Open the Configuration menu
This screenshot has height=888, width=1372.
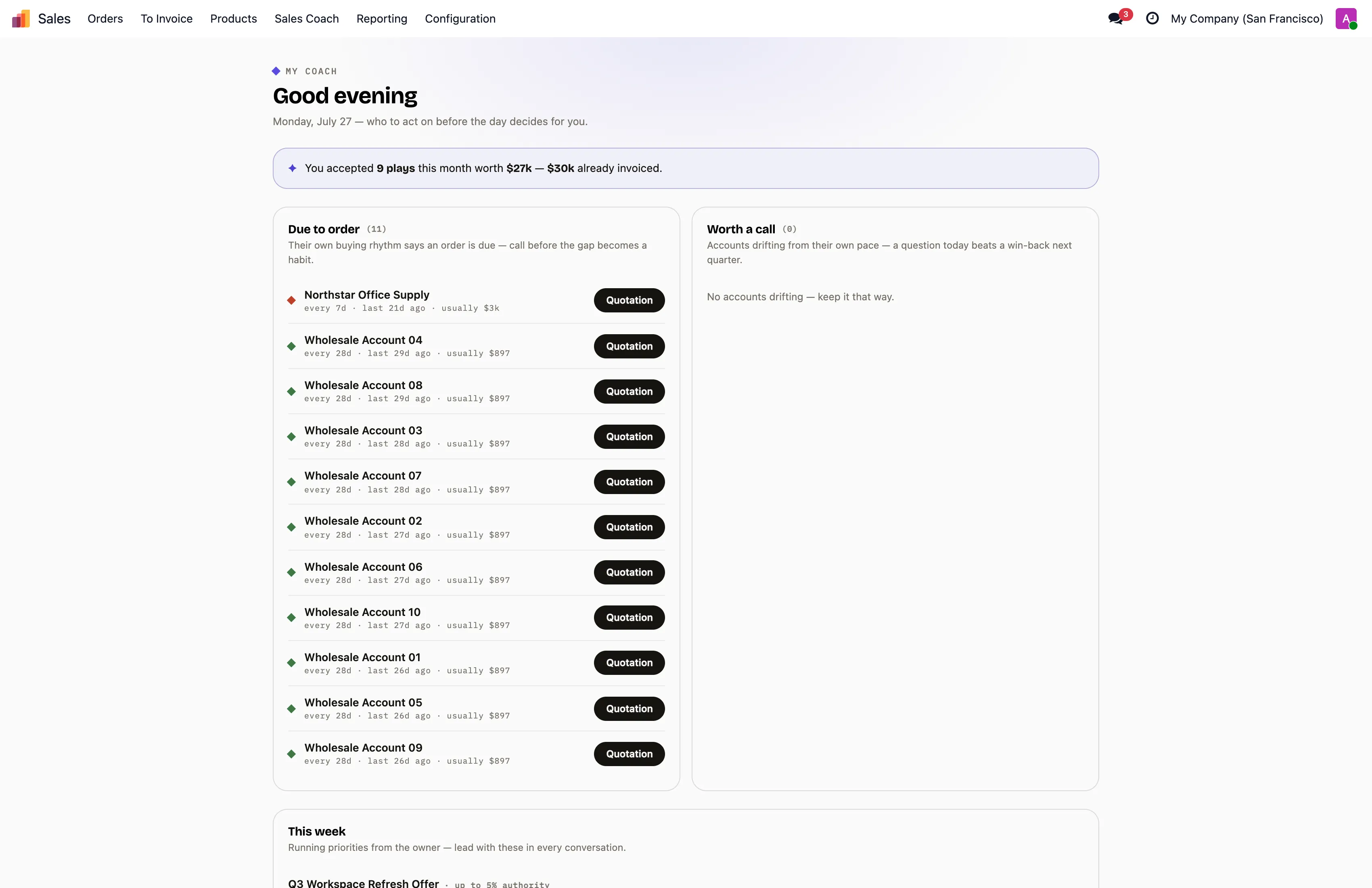(x=460, y=19)
